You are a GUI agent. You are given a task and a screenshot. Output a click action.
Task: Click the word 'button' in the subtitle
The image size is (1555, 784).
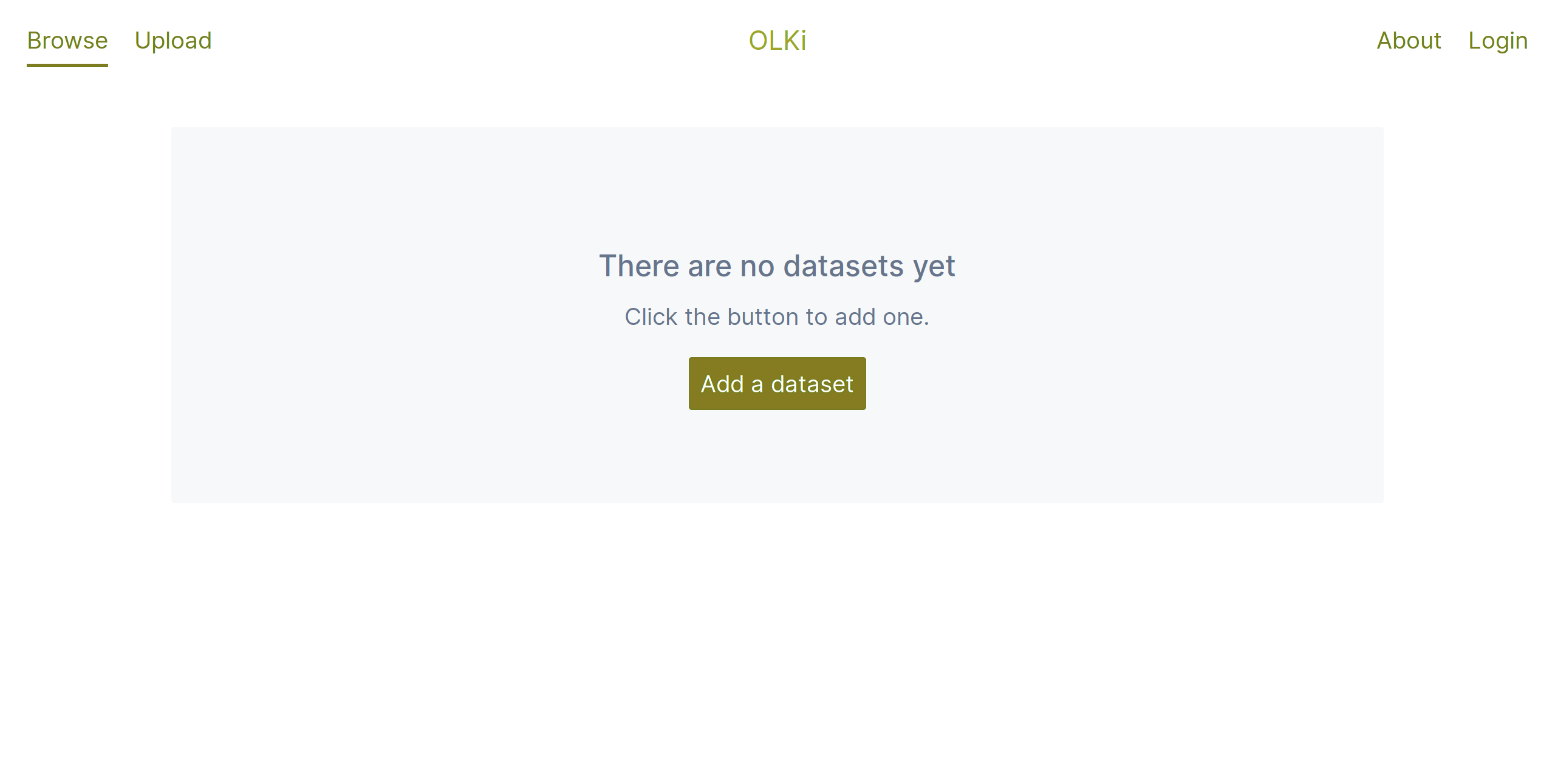(763, 317)
